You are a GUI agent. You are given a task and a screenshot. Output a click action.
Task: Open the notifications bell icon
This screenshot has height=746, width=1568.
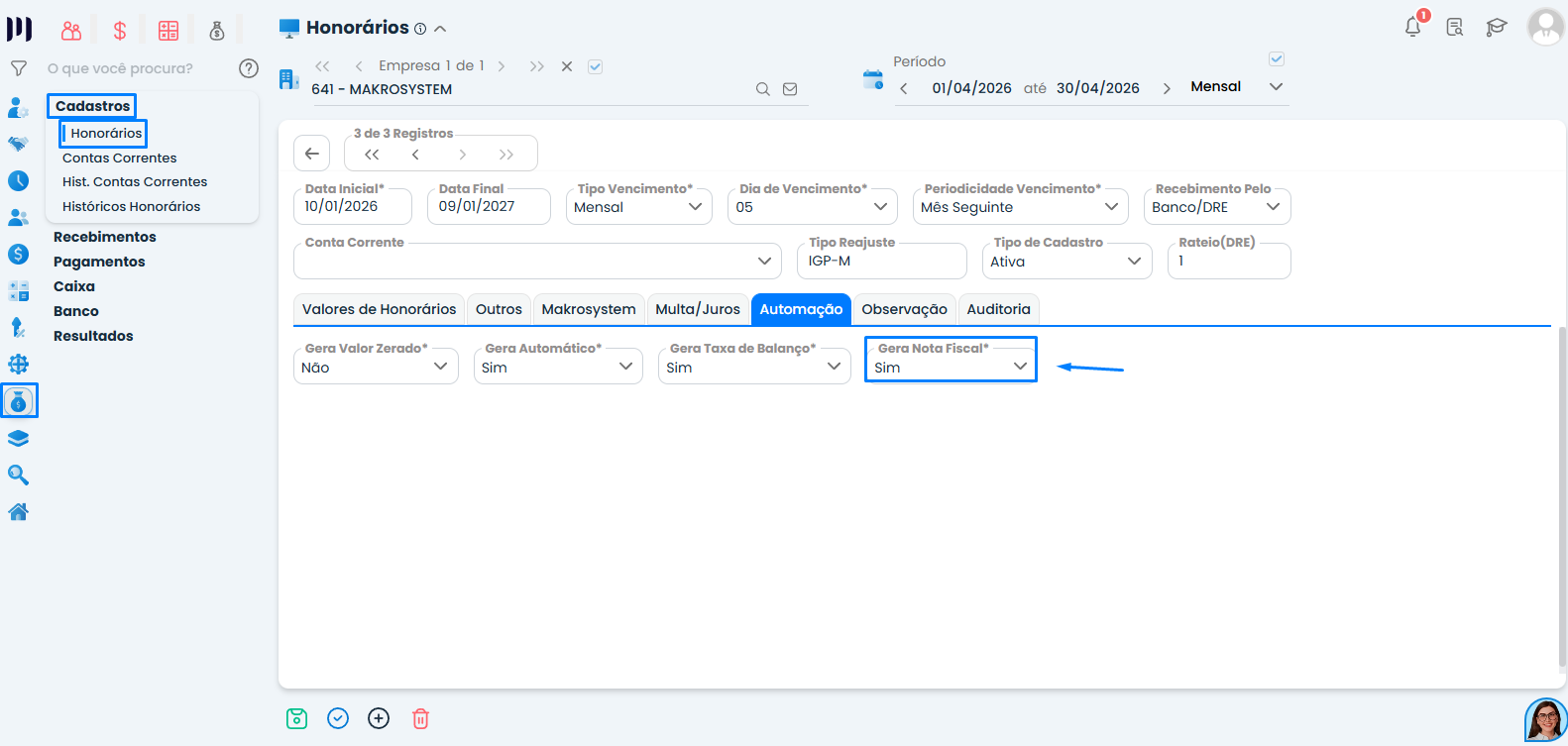1412,27
